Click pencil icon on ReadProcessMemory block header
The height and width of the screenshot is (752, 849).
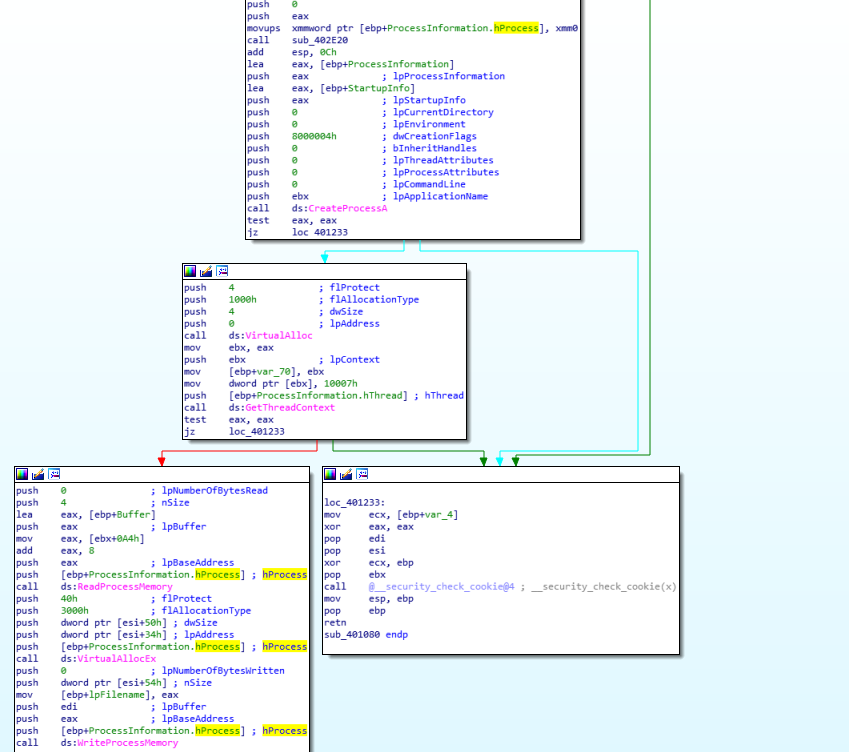pyautogui.click(x=38, y=474)
